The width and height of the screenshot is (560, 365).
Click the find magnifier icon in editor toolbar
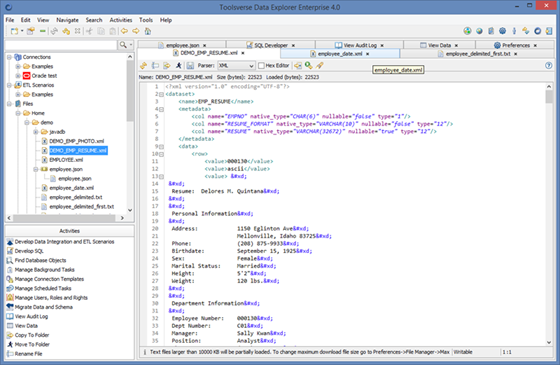point(309,65)
